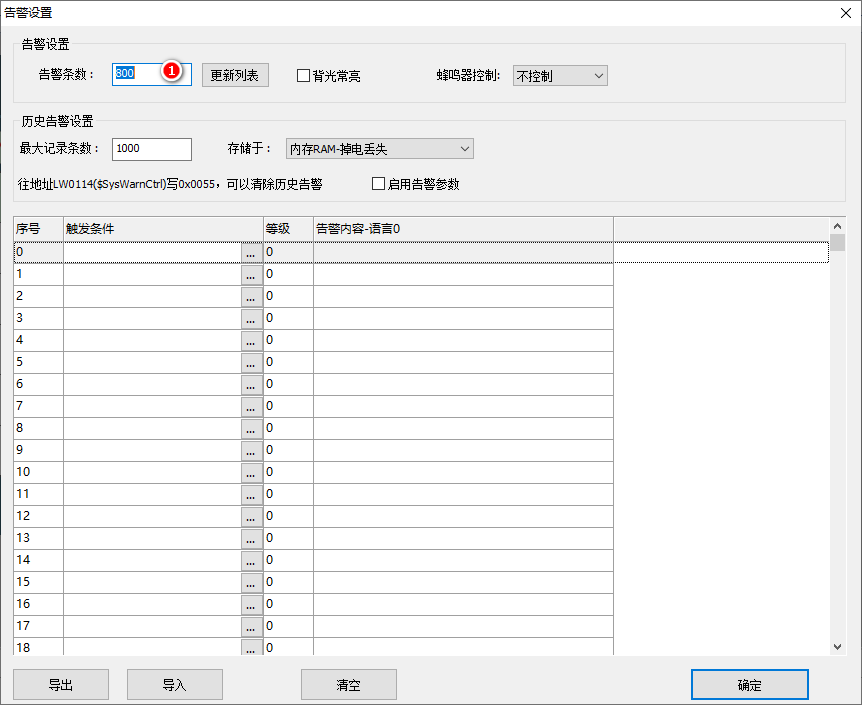Viewport: 862px width, 705px height.
Task: Click the 最大记录条数 input field
Action: [152, 149]
